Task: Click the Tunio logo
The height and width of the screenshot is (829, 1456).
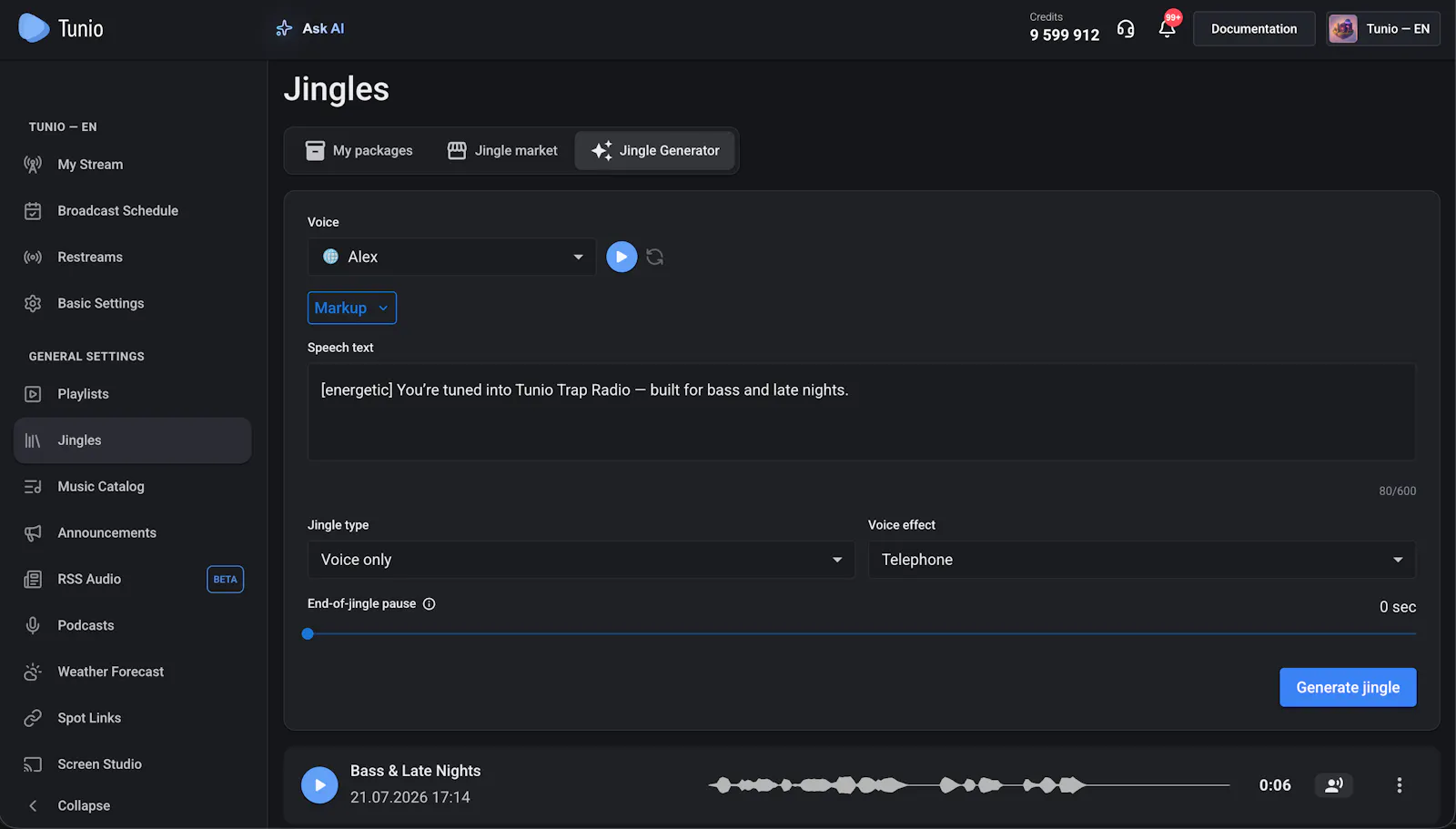Action: click(61, 28)
